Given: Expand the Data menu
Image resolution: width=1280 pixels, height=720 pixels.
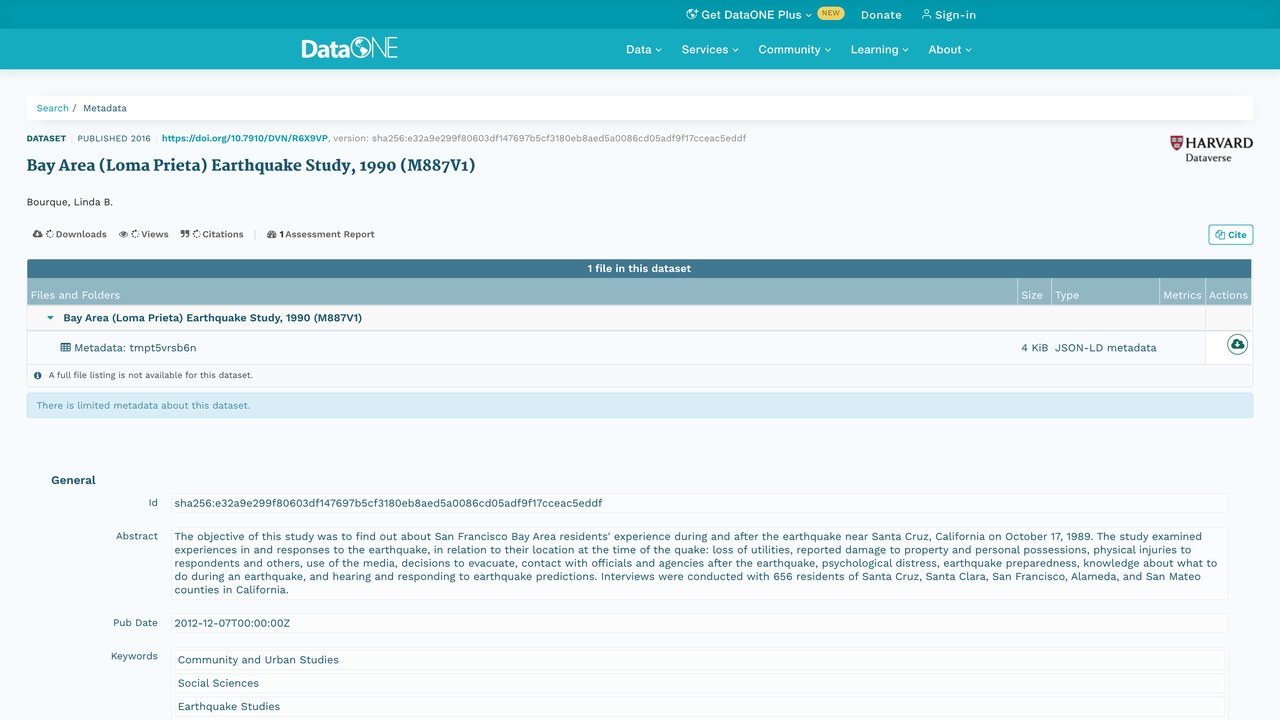Looking at the screenshot, I should pyautogui.click(x=644, y=49).
